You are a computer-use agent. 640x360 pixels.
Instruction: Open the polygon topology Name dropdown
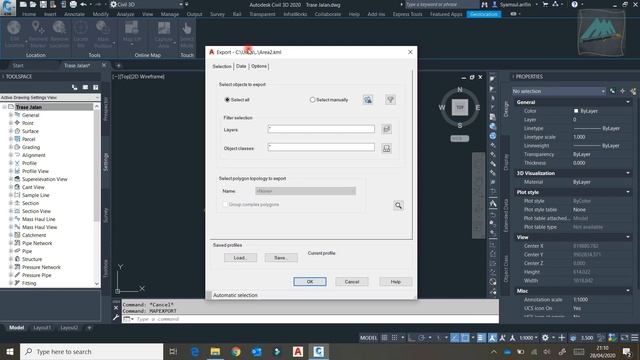pos(305,191)
